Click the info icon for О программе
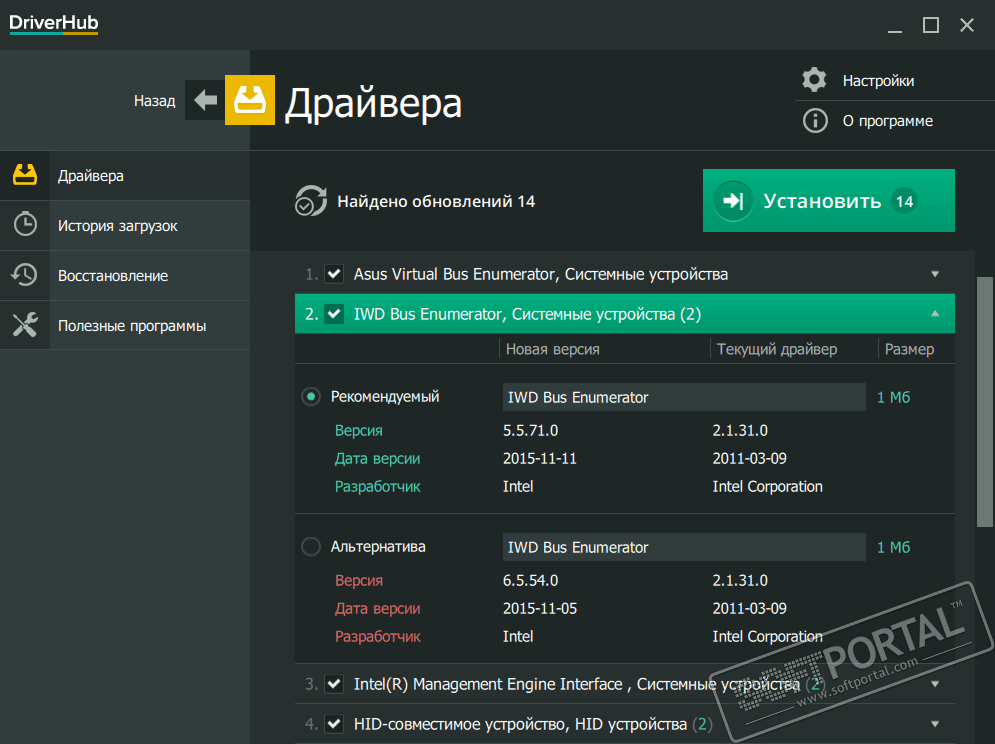 (x=815, y=121)
